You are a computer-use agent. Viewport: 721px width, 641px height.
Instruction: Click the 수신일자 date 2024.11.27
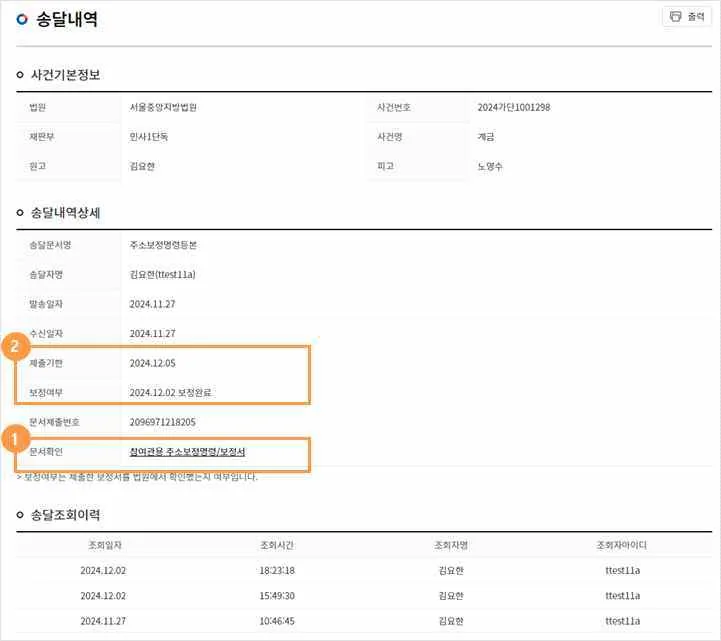152,333
